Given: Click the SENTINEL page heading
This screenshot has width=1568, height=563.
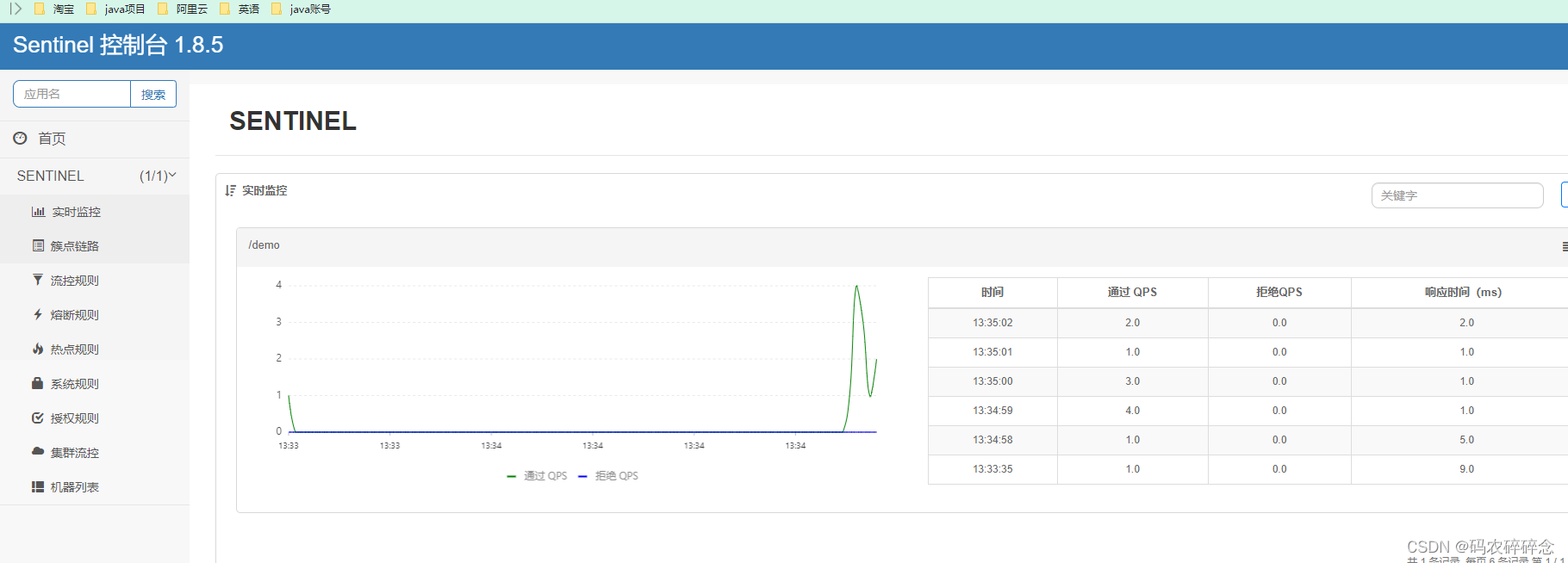Looking at the screenshot, I should (293, 121).
